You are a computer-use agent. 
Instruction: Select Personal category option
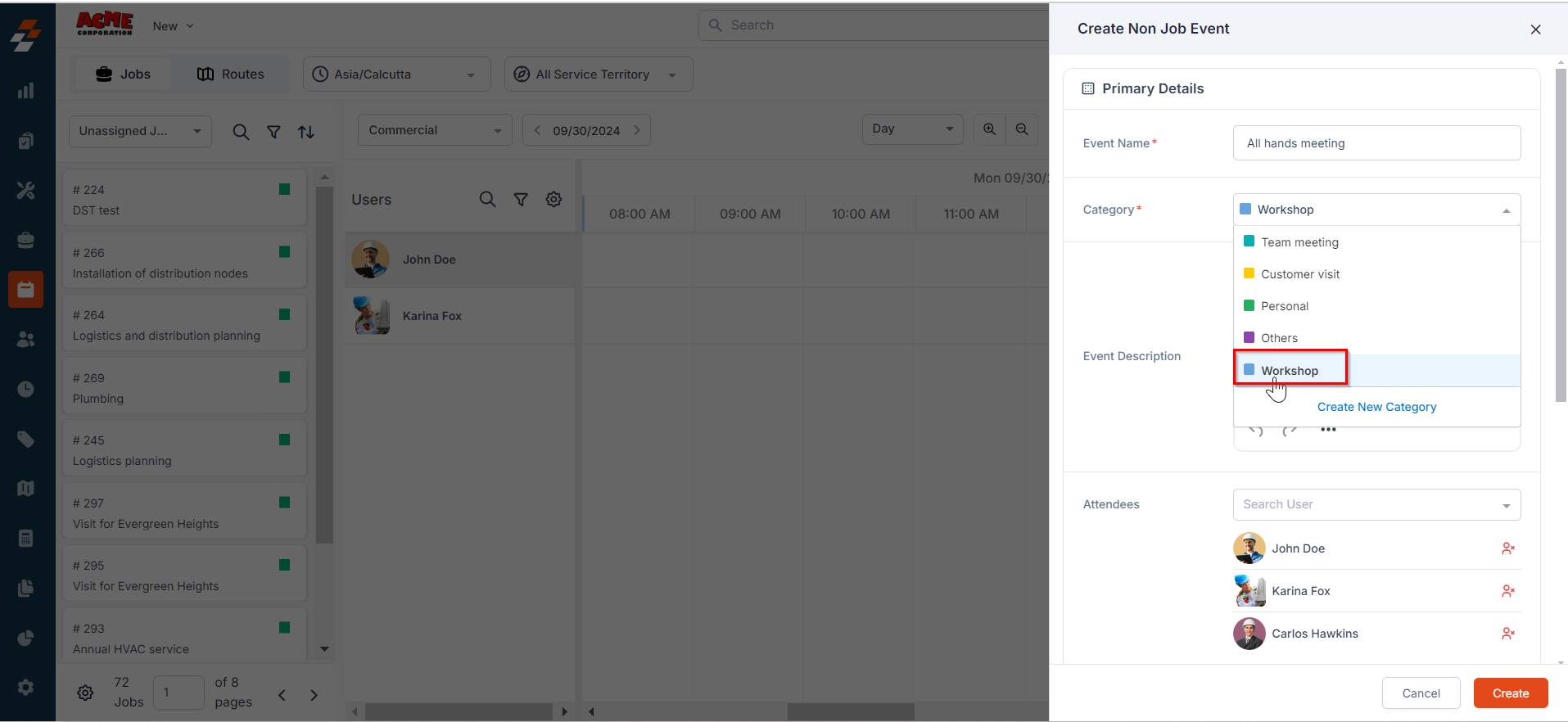click(x=1377, y=306)
